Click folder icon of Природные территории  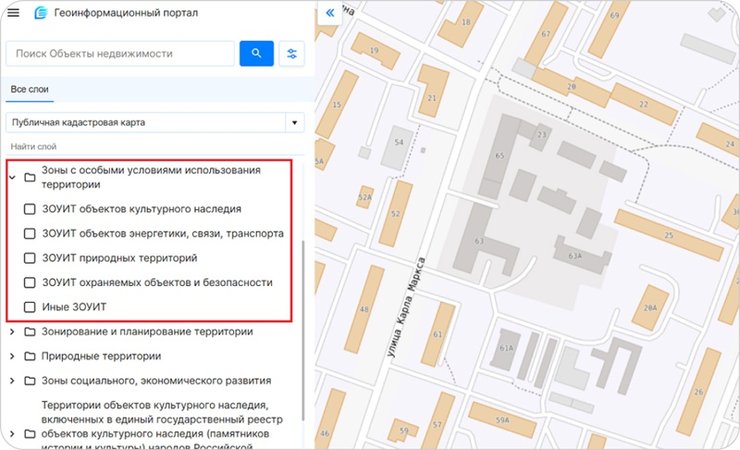coord(30,356)
